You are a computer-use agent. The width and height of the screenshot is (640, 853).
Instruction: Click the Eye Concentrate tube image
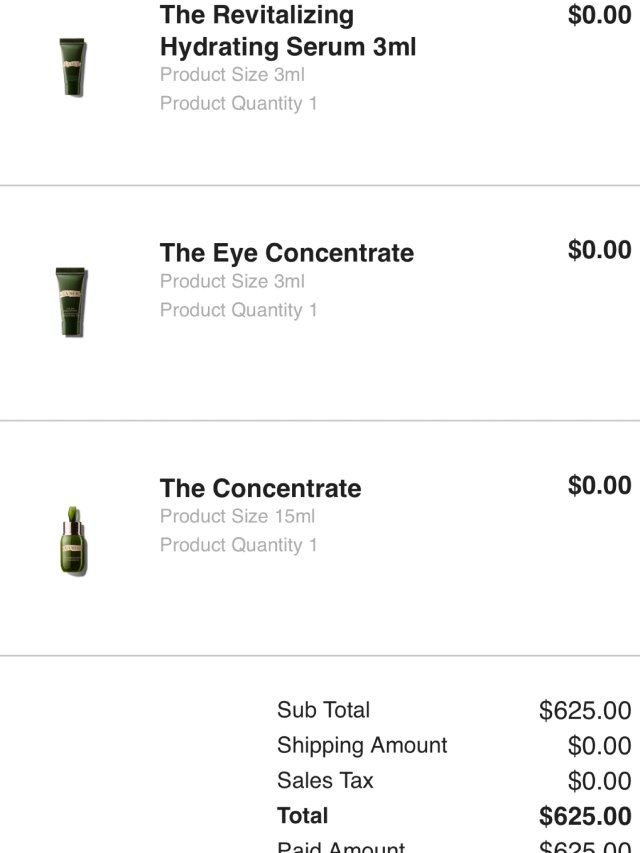click(71, 301)
